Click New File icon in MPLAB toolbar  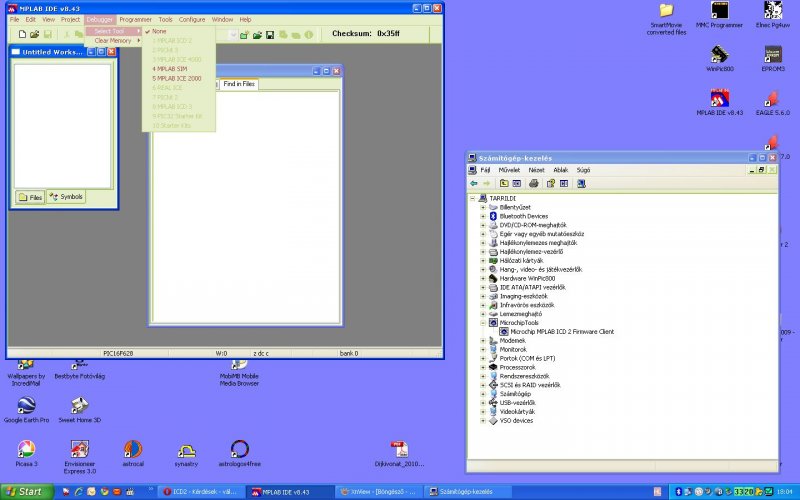22,34
